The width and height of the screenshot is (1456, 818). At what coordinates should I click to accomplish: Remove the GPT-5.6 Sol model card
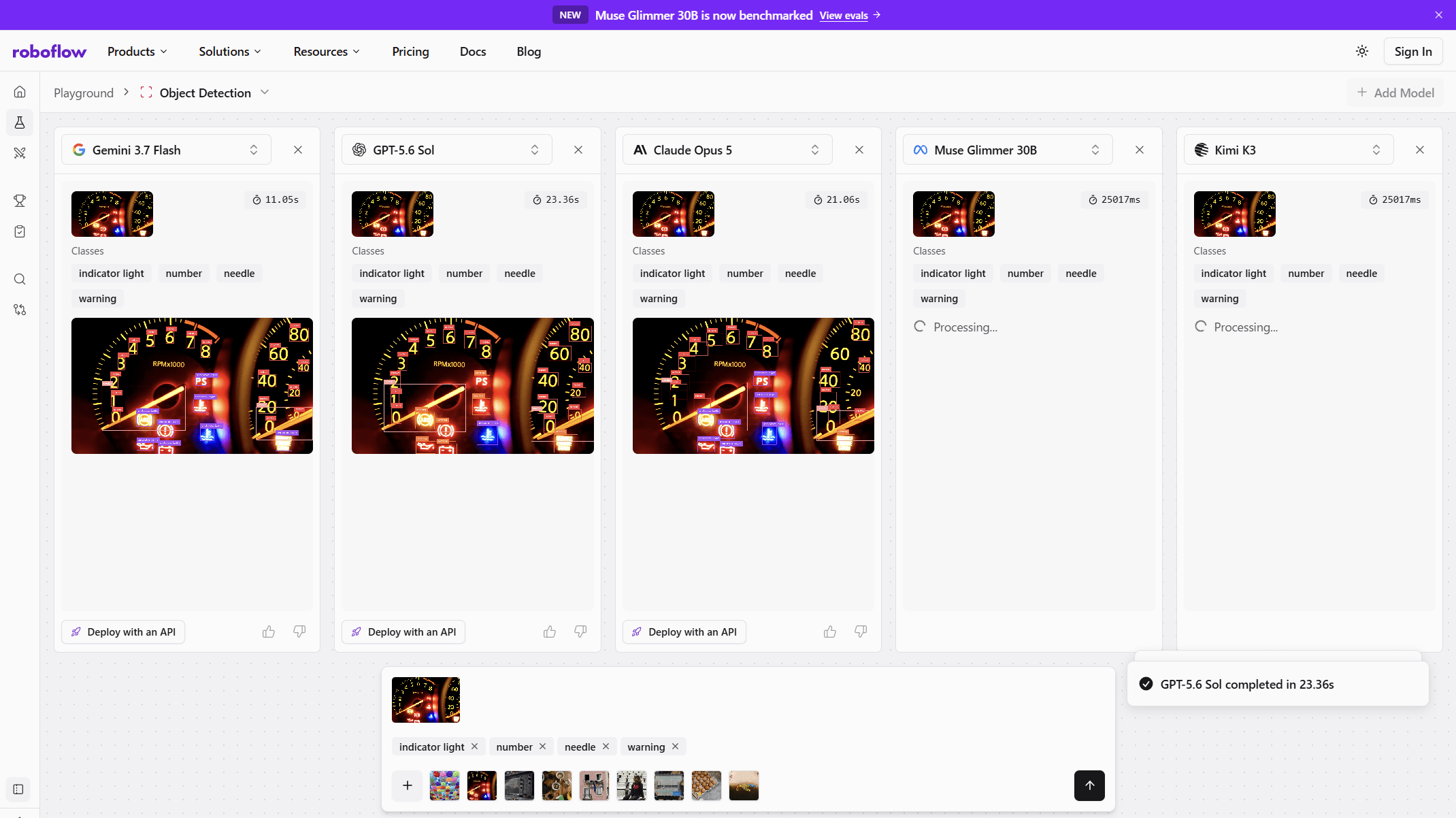pyautogui.click(x=578, y=150)
